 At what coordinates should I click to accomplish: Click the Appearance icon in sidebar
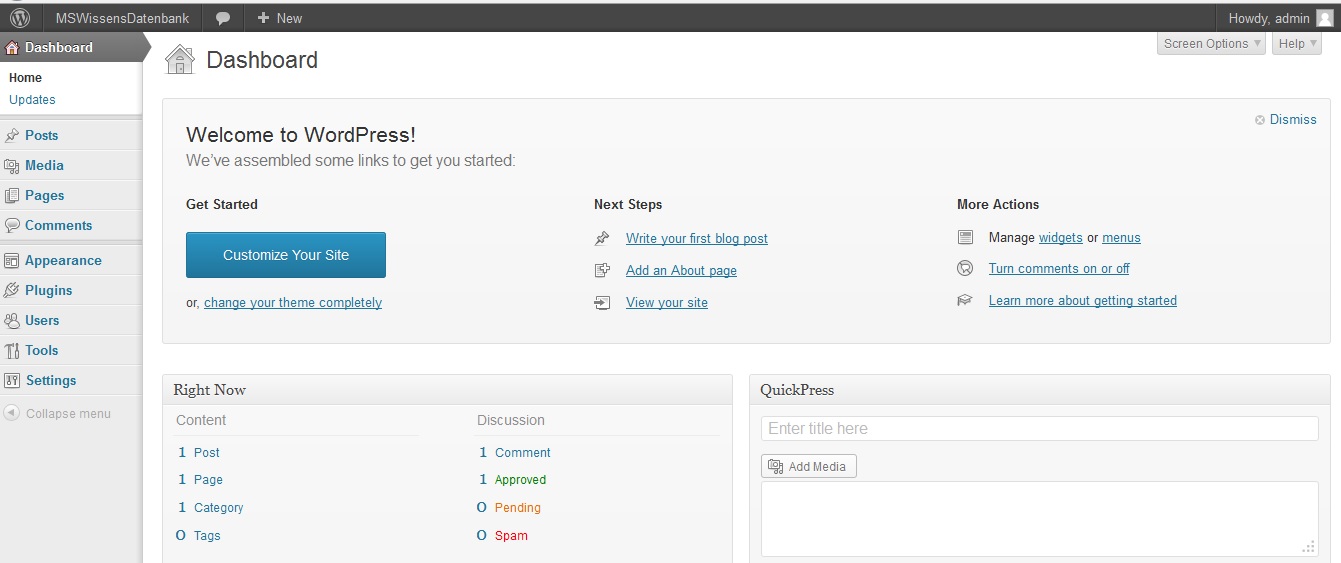[12, 260]
